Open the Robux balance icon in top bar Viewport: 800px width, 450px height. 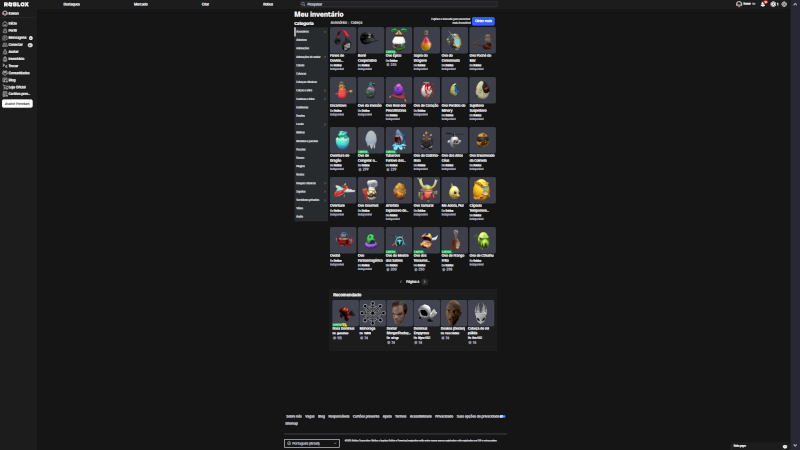point(773,4)
